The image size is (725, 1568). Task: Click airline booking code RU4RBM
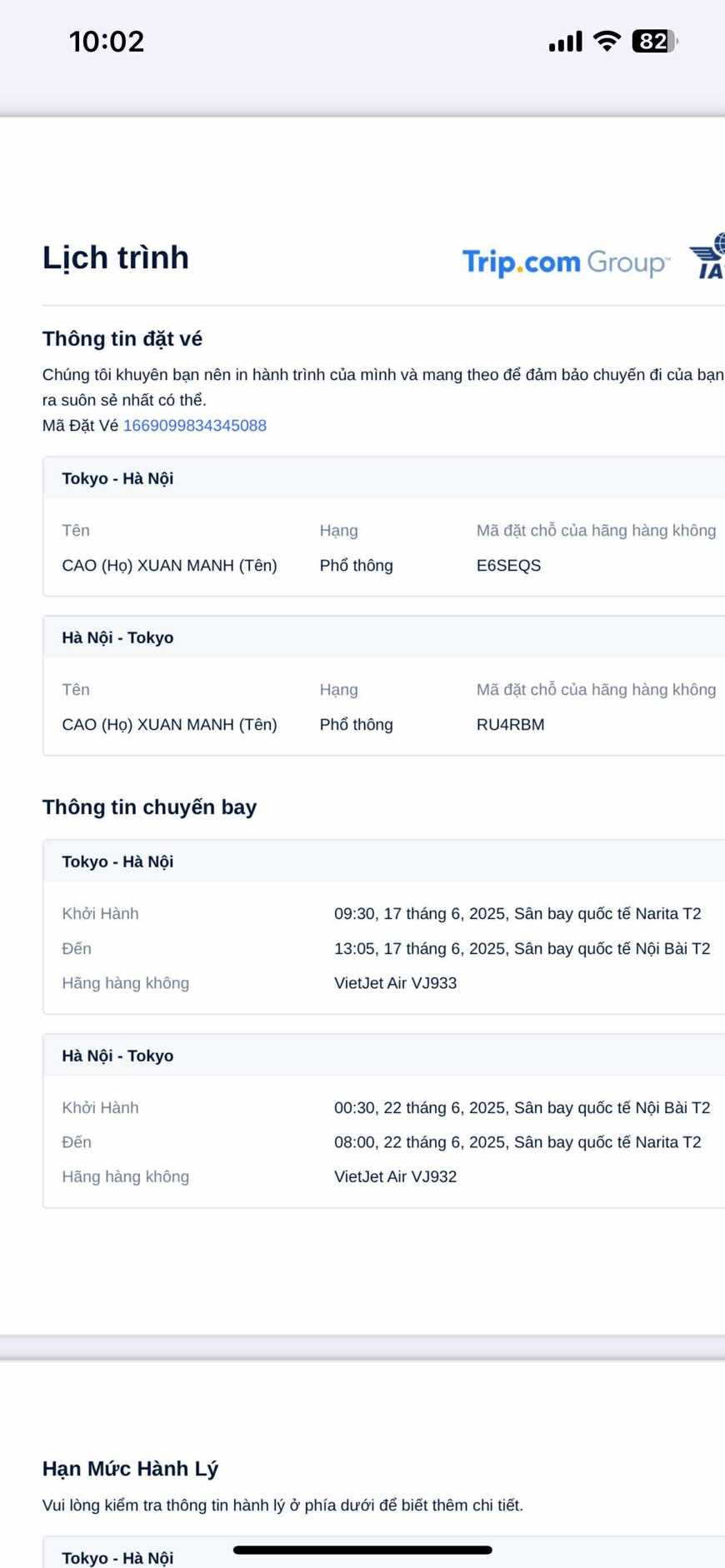click(x=510, y=725)
